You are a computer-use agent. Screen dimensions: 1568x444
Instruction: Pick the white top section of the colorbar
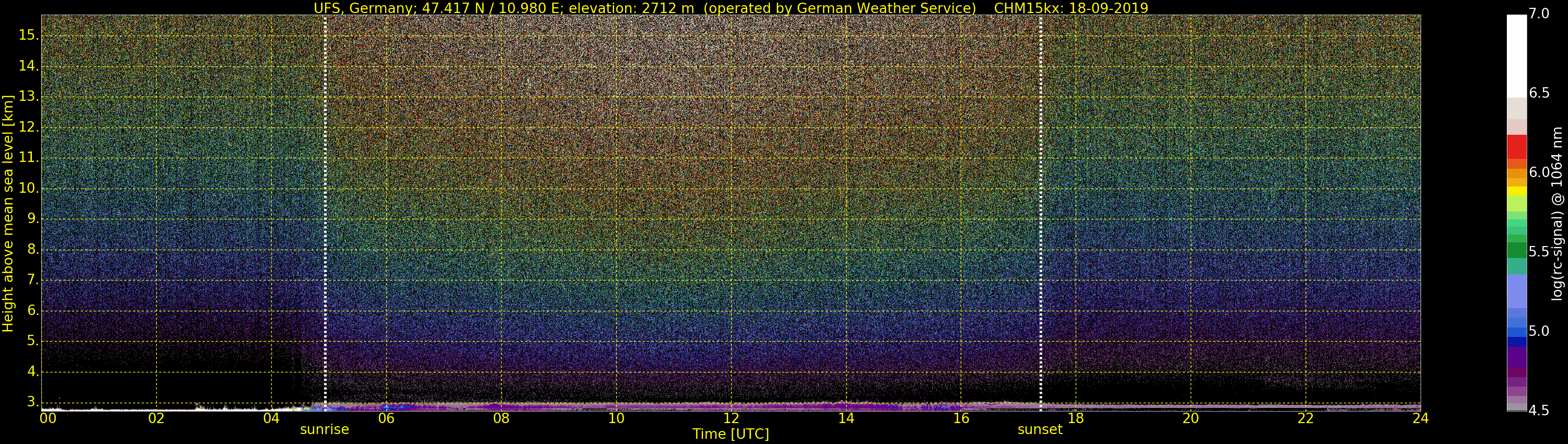click(x=1516, y=56)
